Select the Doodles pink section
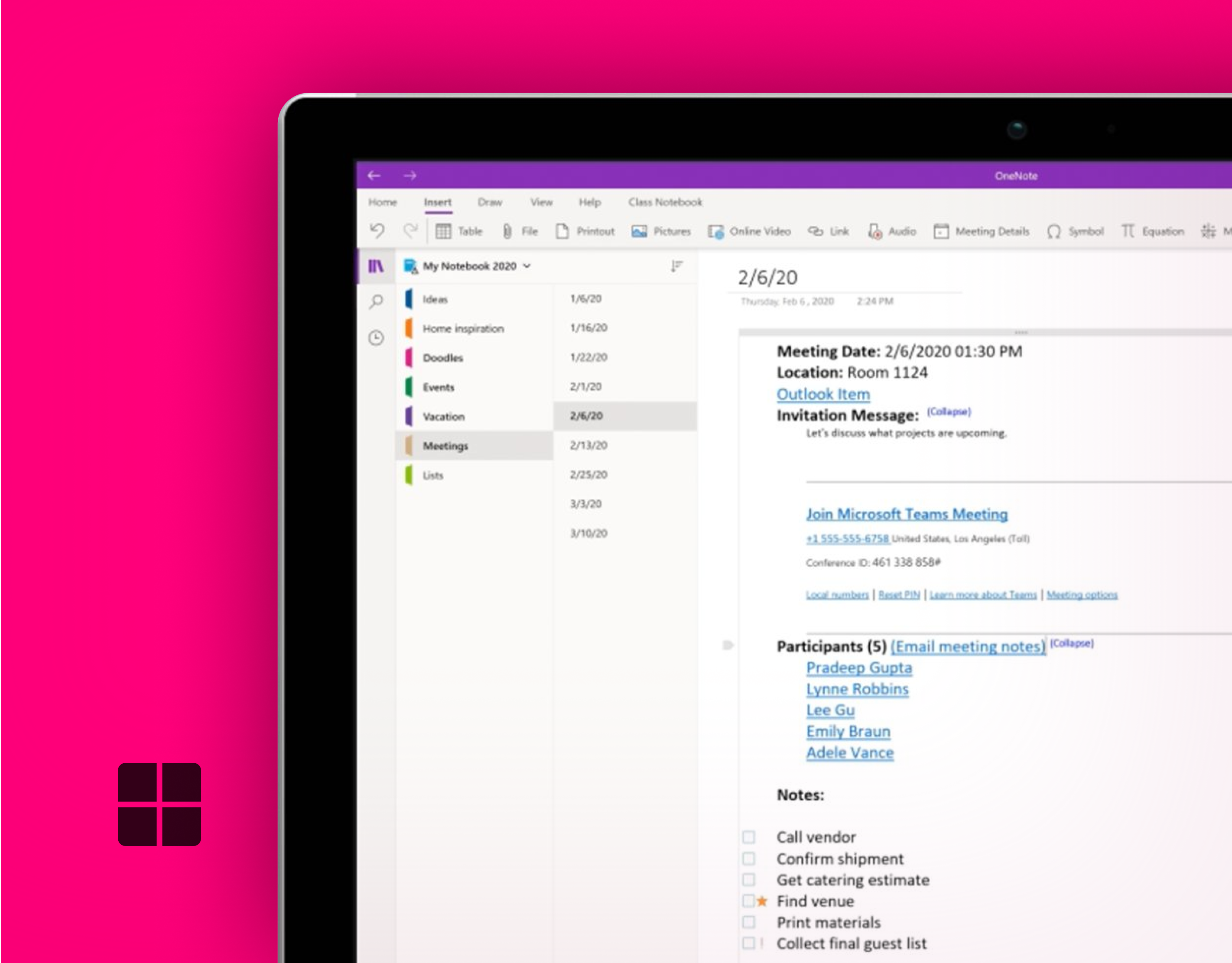The image size is (1232, 963). point(442,358)
